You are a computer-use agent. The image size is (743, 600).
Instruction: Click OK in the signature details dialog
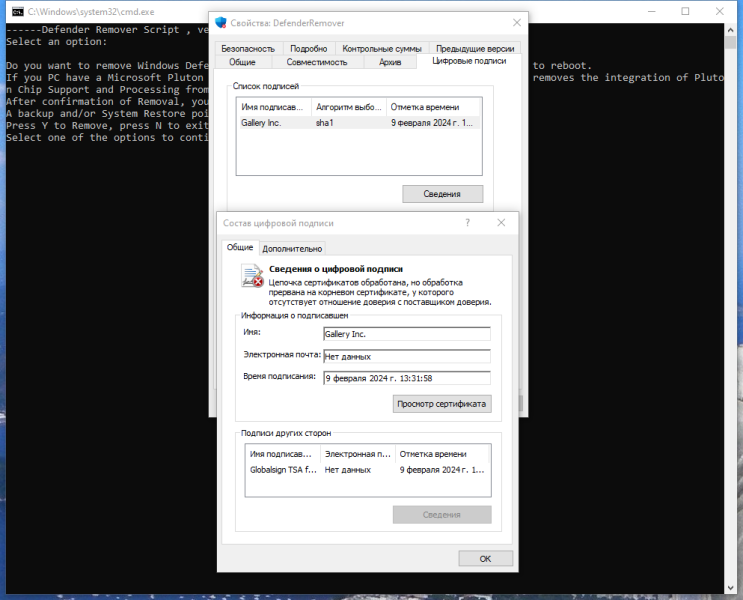tap(485, 559)
